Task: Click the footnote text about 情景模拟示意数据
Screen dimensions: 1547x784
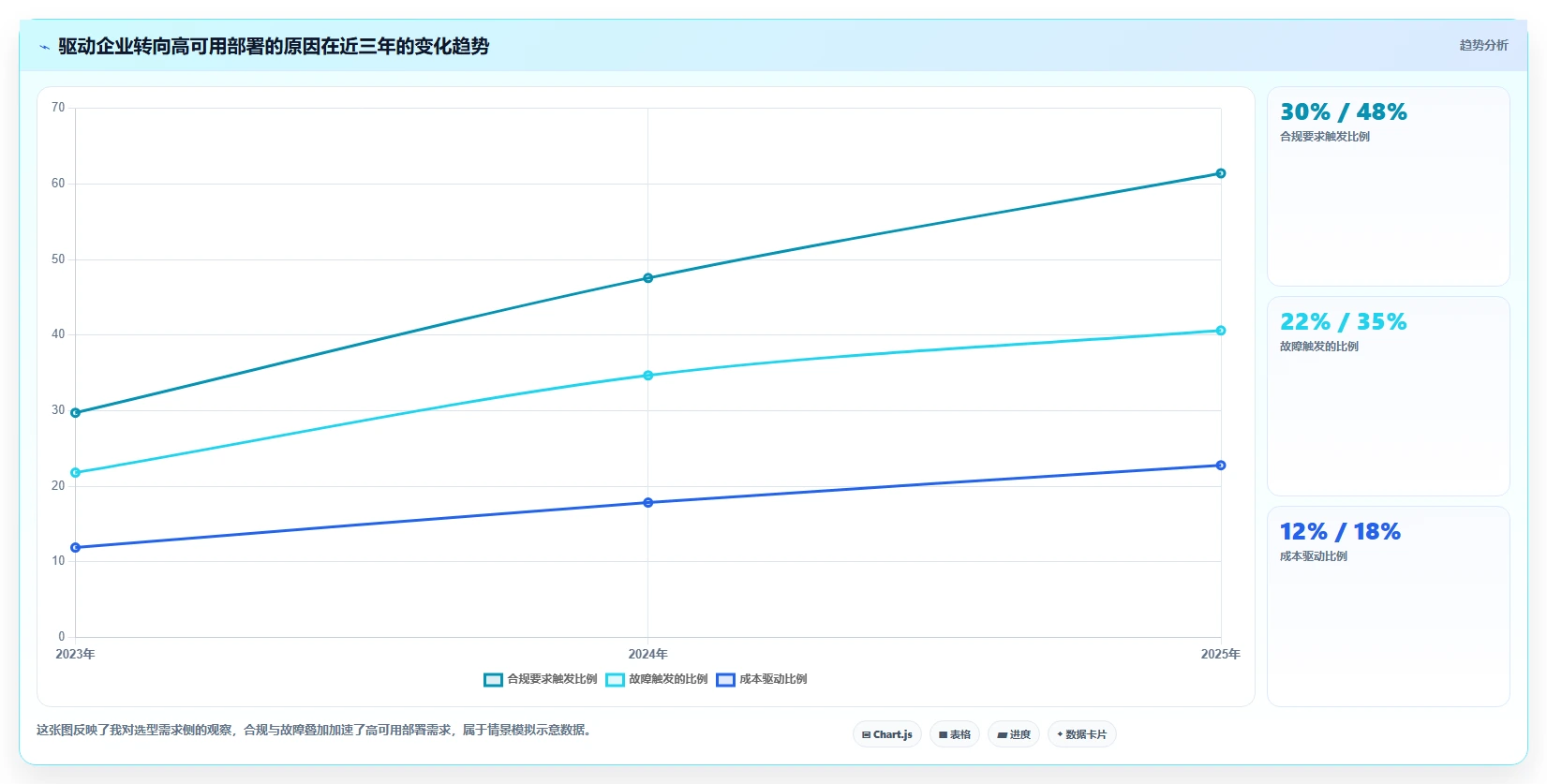Action: [x=315, y=730]
